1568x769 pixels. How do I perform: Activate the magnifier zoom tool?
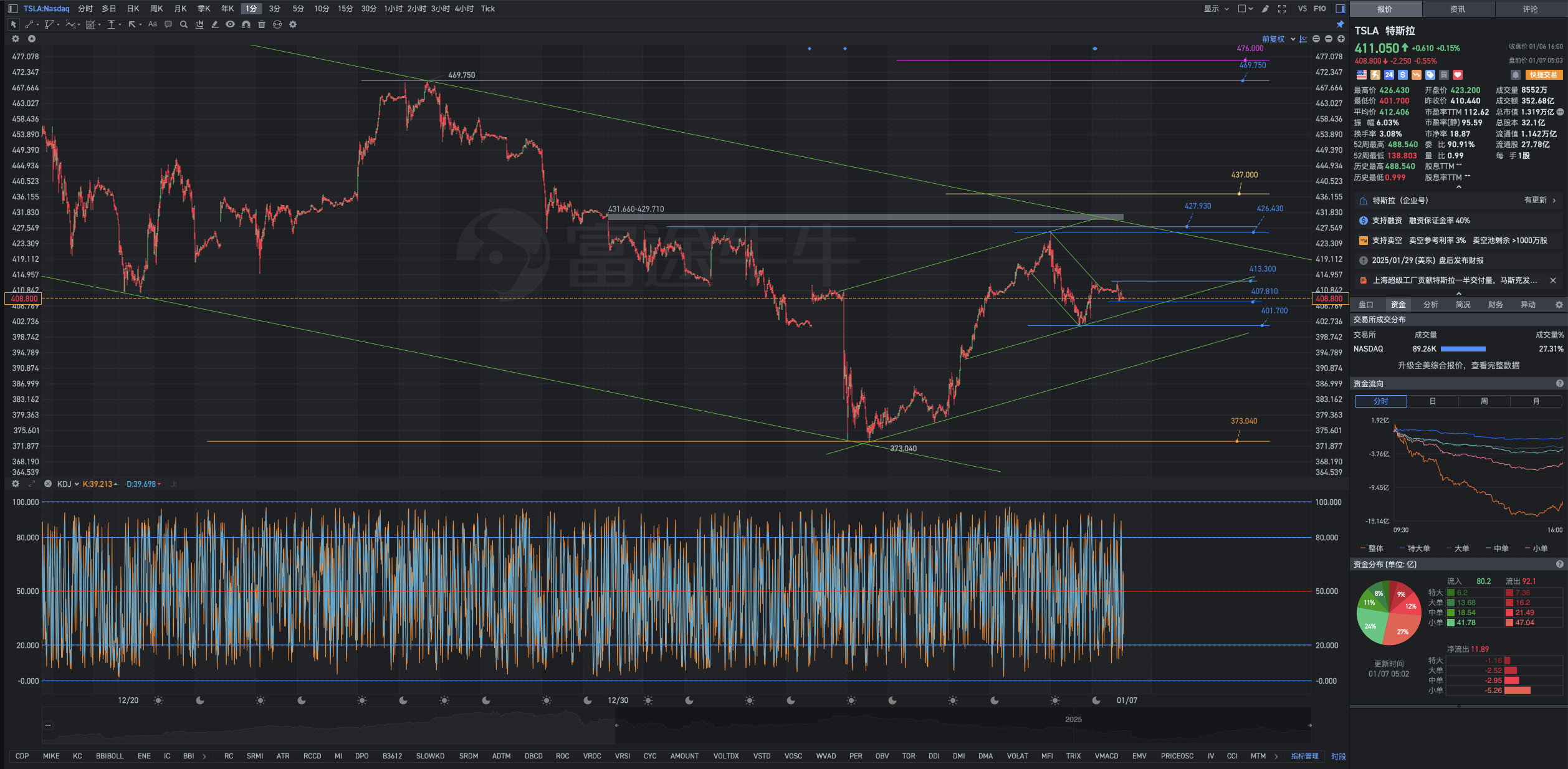click(x=184, y=24)
